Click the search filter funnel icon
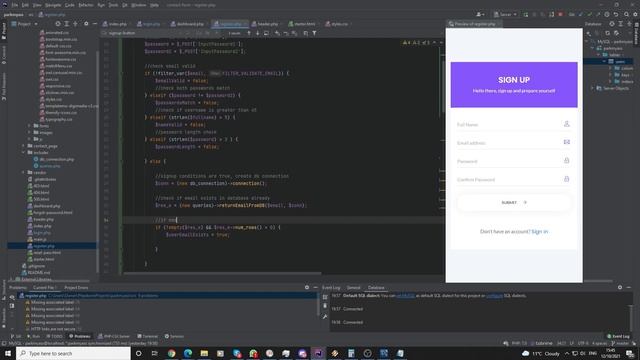The image size is (640, 360). tap(314, 33)
